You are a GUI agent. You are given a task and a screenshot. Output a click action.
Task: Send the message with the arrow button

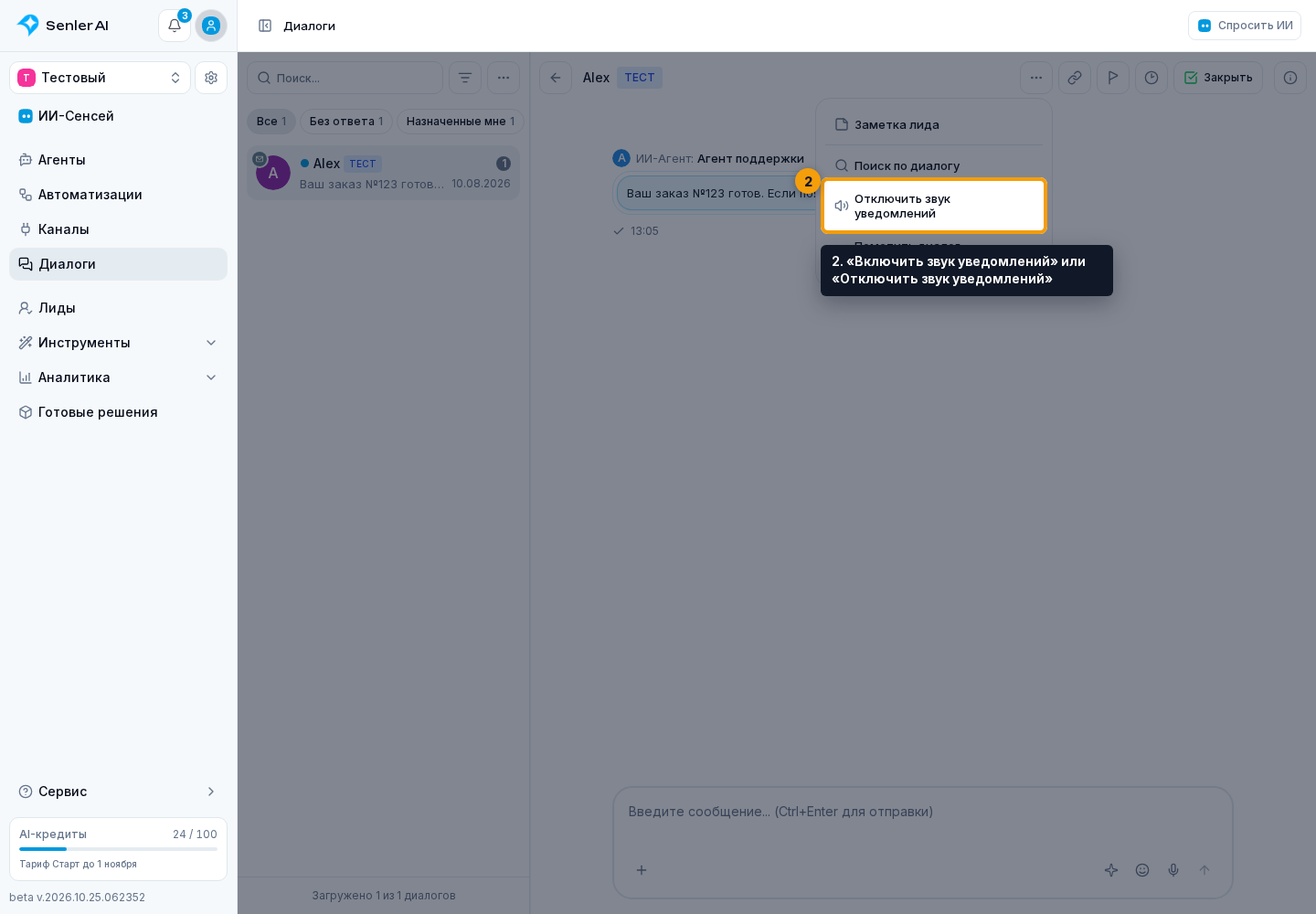1205,870
